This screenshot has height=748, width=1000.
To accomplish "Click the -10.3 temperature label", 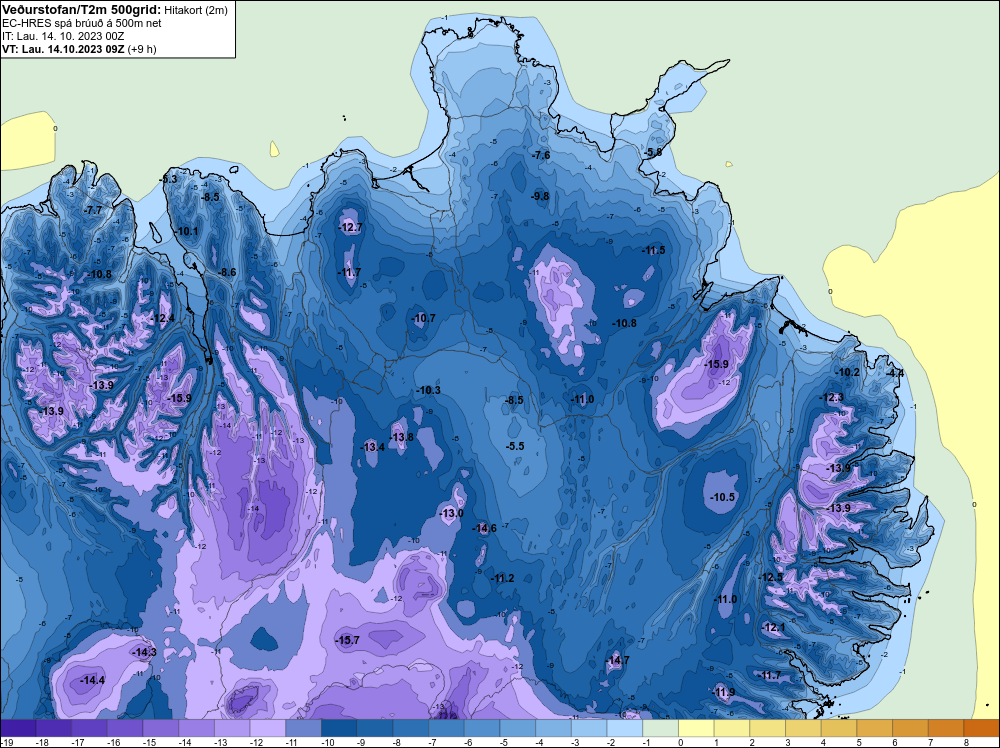I will (429, 390).
